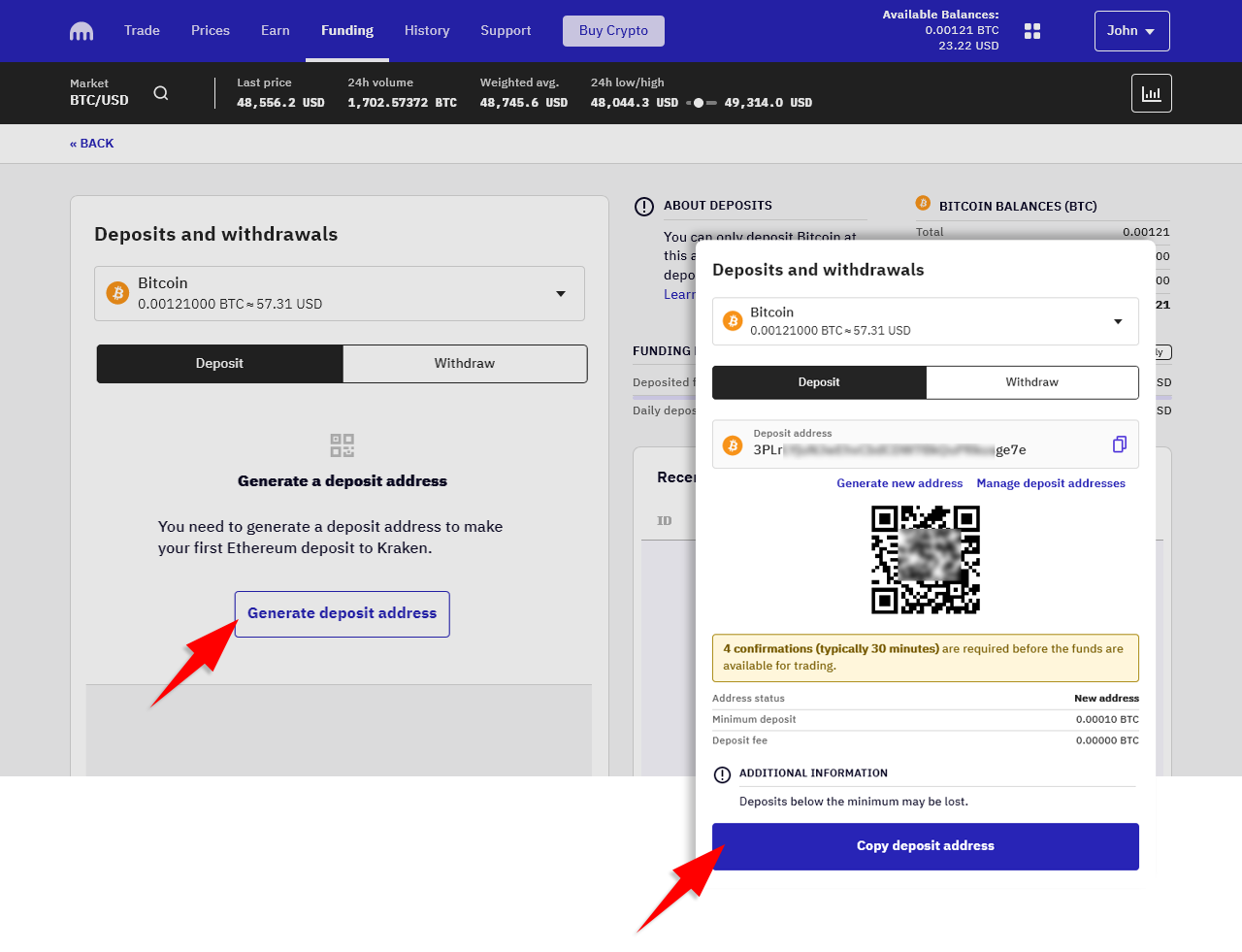This screenshot has width=1242, height=952.
Task: Click Available Balances 0.00121 BTC
Action: tap(962, 30)
